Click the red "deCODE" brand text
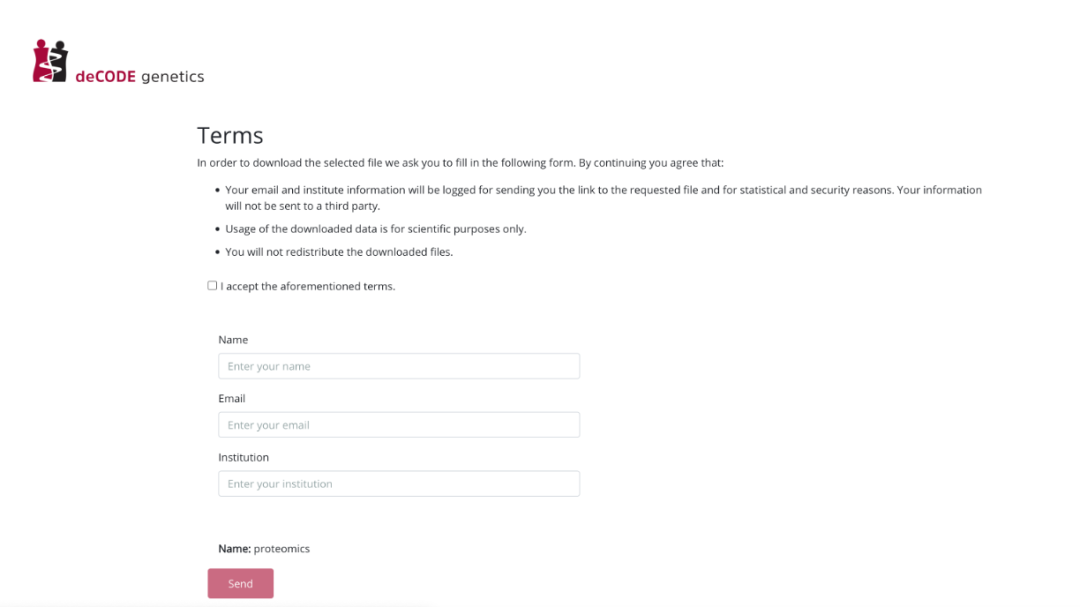This screenshot has width=1080, height=607. pos(105,77)
